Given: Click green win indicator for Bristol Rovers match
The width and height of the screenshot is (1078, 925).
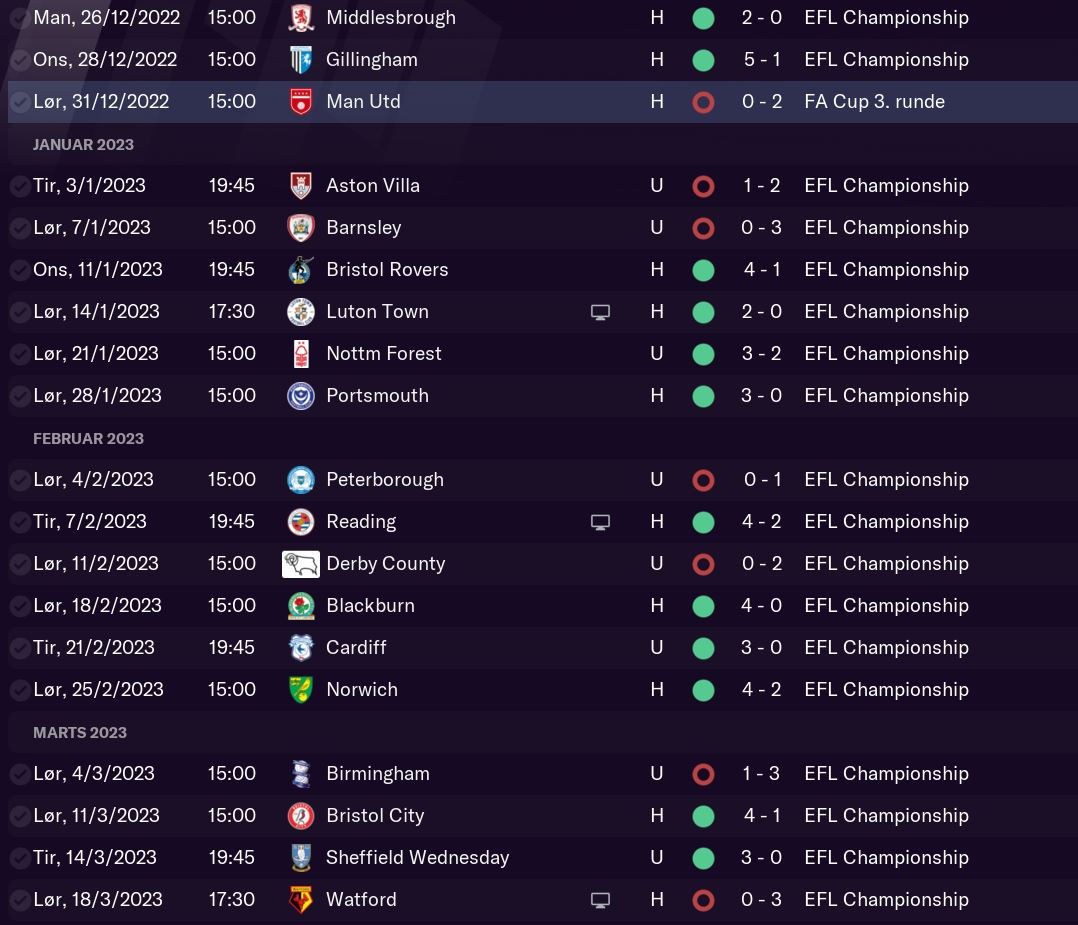Looking at the screenshot, I should [703, 270].
